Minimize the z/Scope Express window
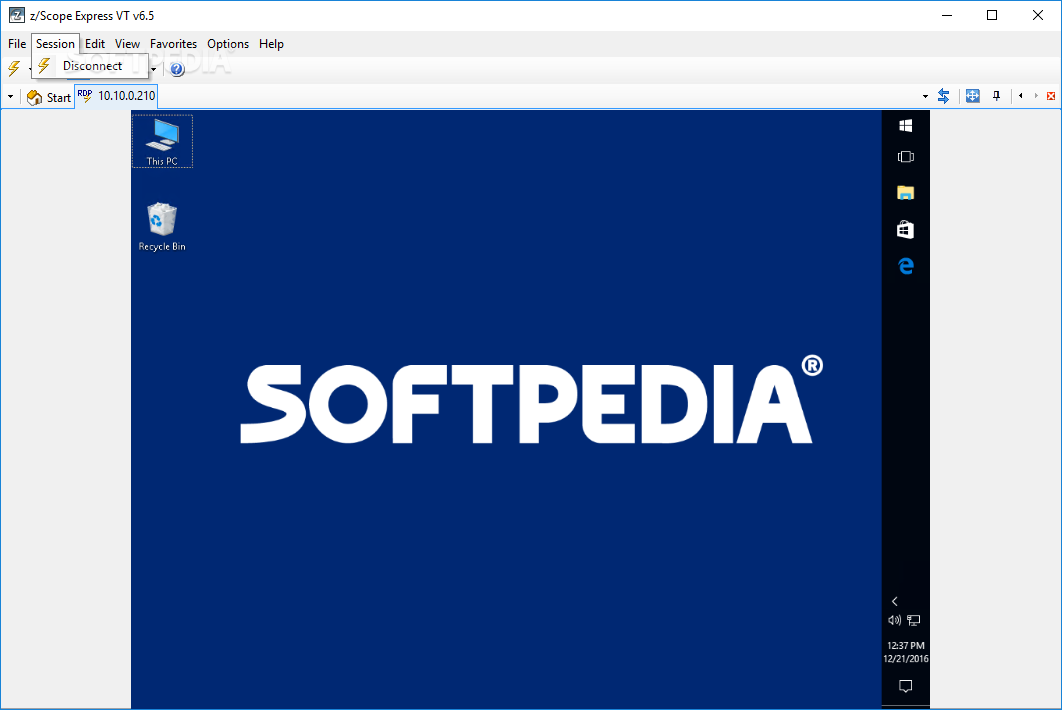Viewport: 1062px width, 710px height. pos(947,15)
